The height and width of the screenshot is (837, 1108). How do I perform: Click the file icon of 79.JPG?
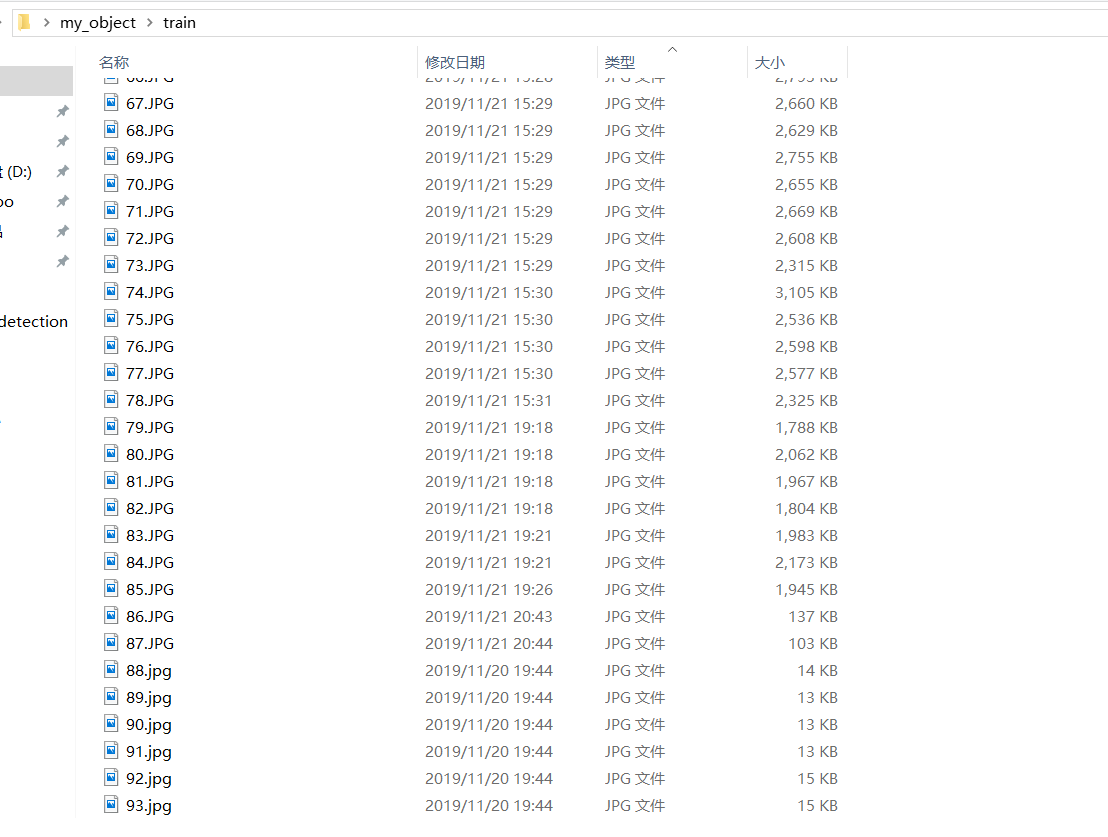111,427
